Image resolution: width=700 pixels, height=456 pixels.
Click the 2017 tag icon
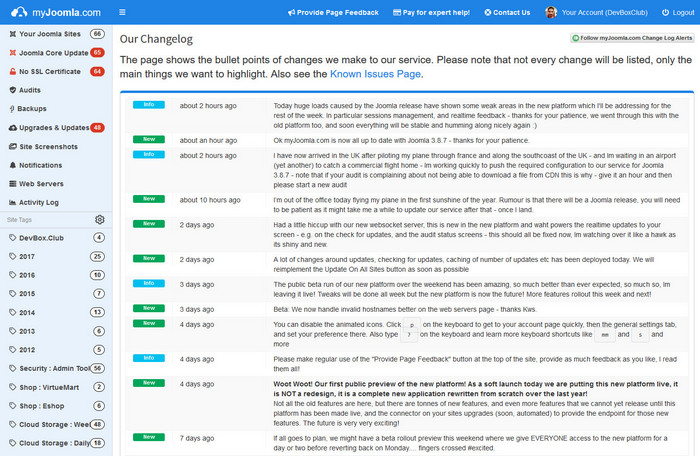point(12,256)
